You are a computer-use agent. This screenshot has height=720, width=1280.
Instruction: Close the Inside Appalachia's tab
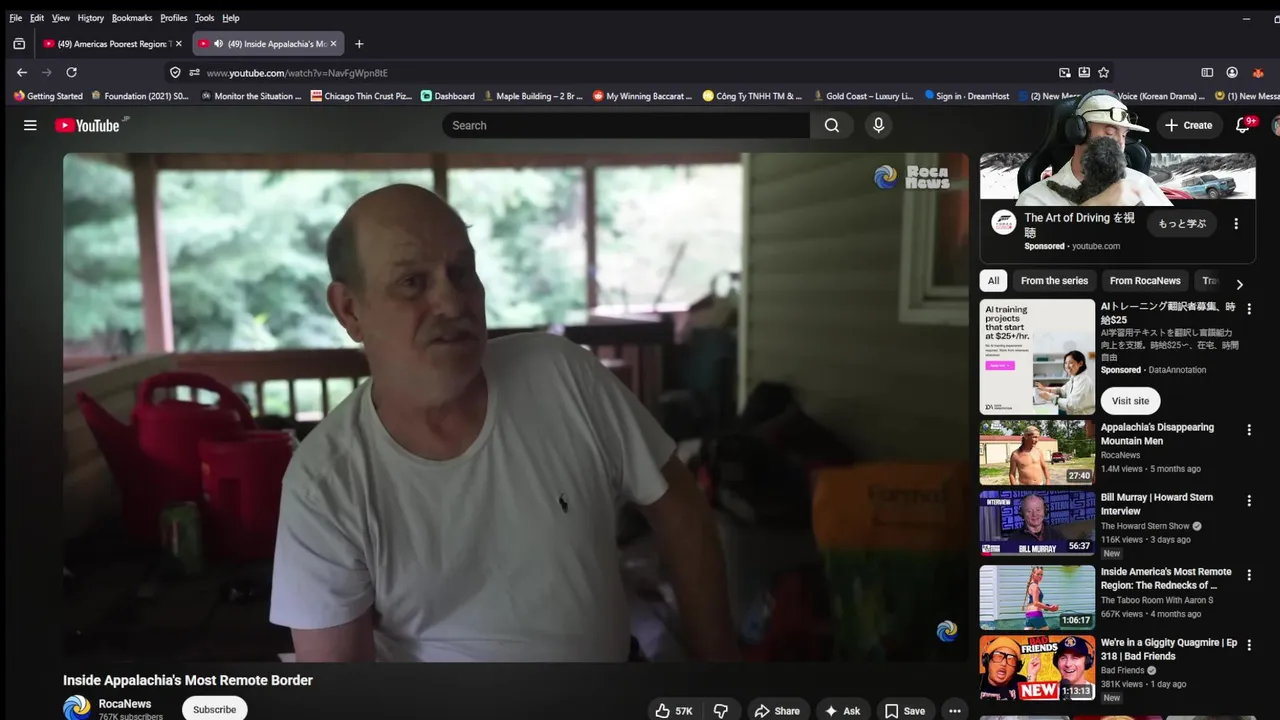tap(333, 44)
